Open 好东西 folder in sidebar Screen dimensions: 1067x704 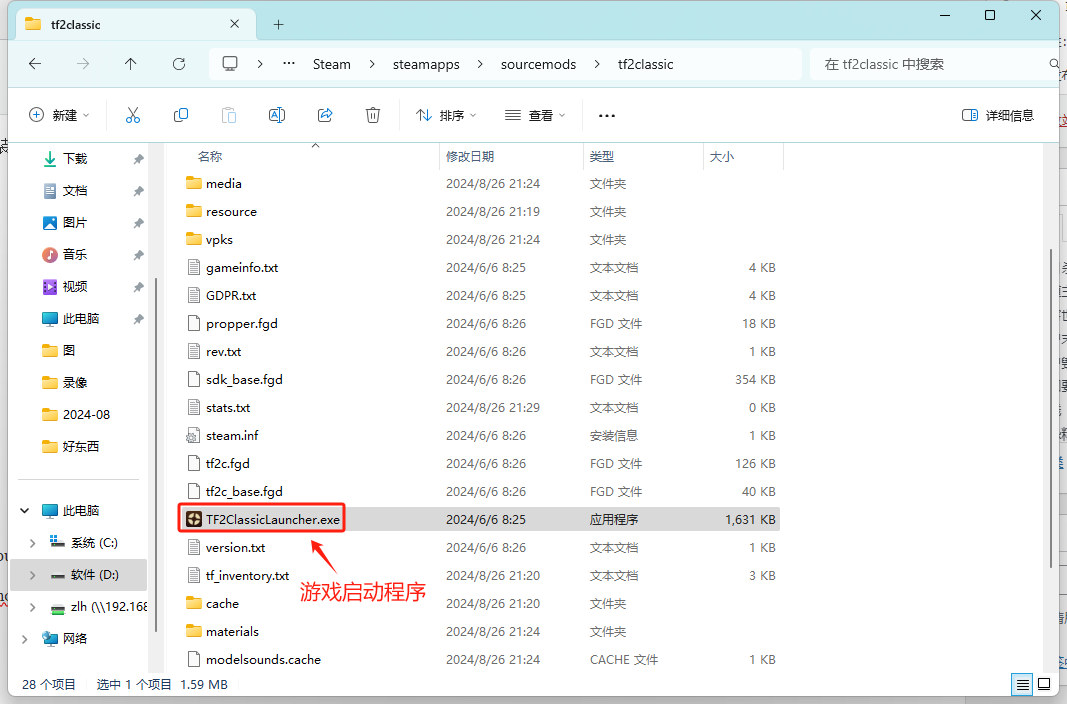pos(70,447)
